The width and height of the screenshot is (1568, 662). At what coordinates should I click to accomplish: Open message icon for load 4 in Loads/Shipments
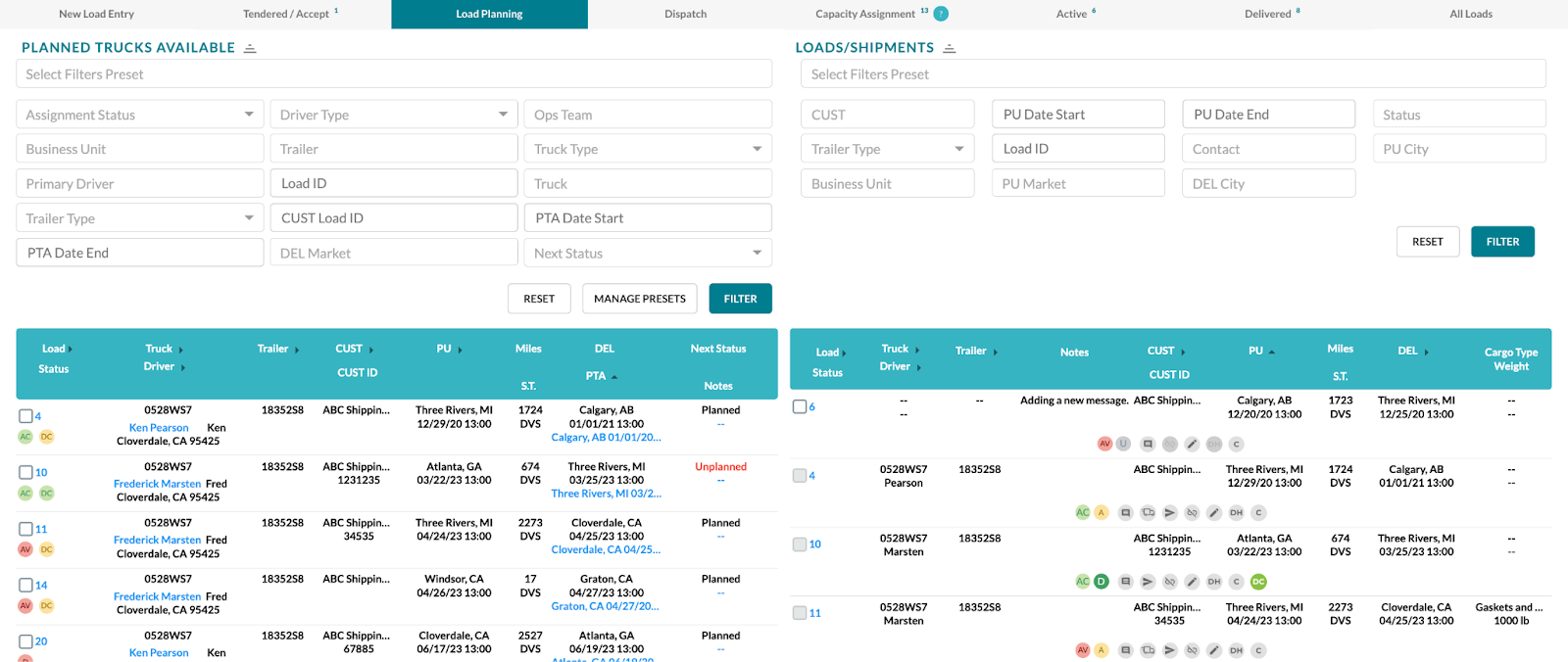coord(1126,512)
